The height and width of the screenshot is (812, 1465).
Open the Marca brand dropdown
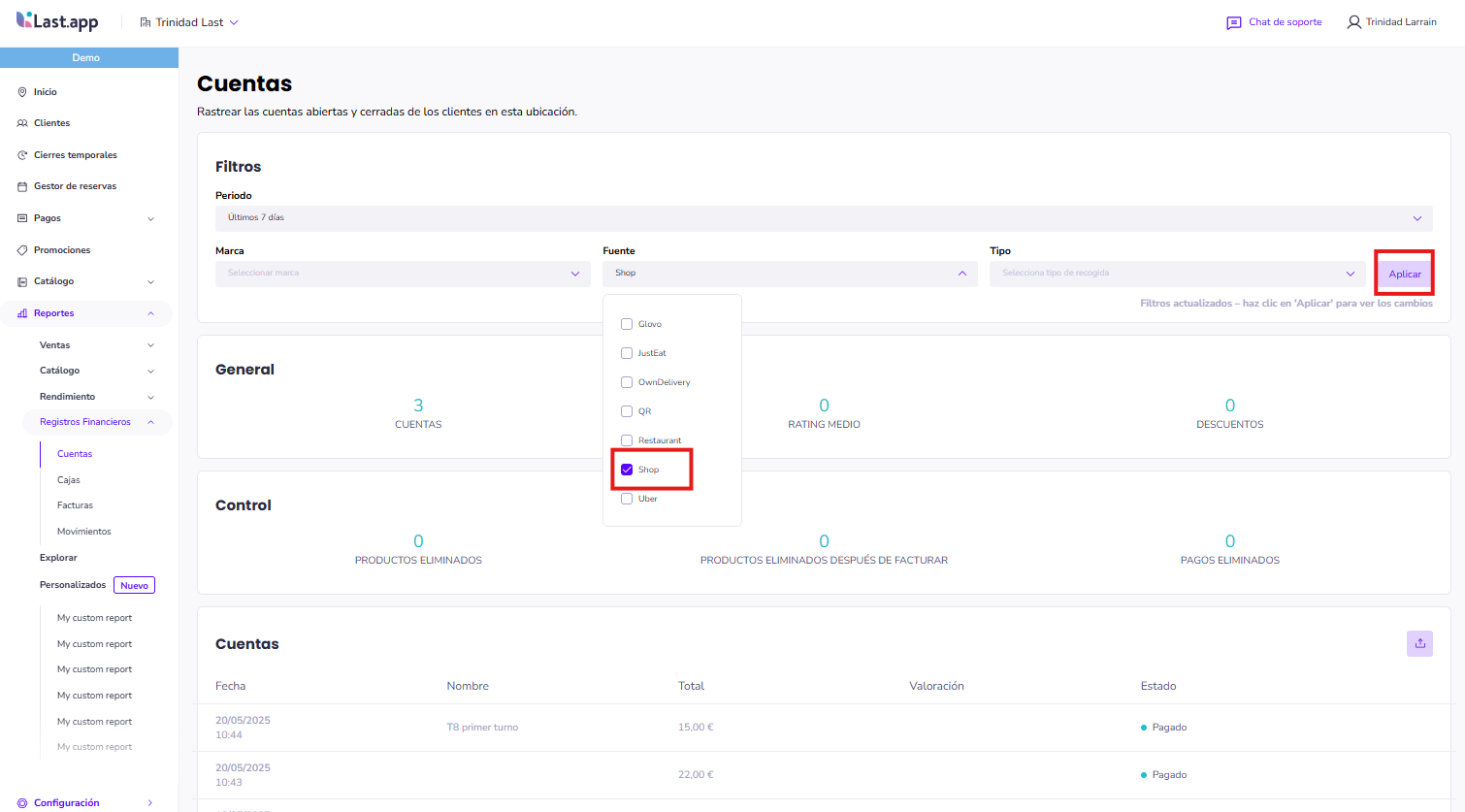click(403, 274)
